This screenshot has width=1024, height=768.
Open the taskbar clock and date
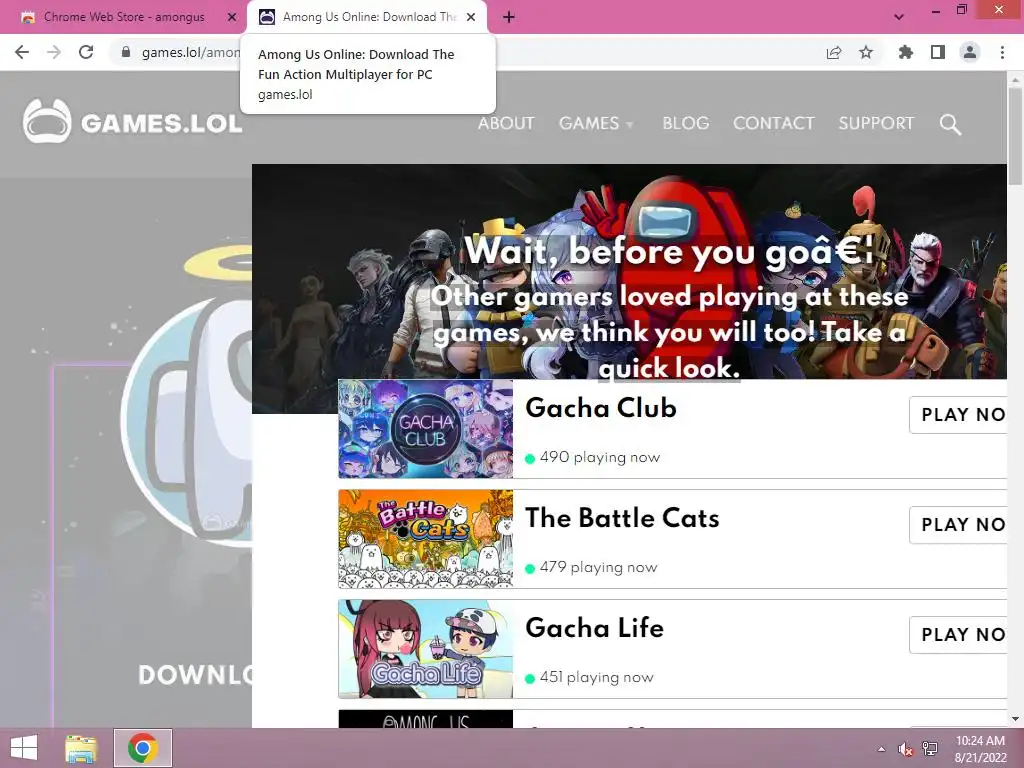(x=980, y=749)
